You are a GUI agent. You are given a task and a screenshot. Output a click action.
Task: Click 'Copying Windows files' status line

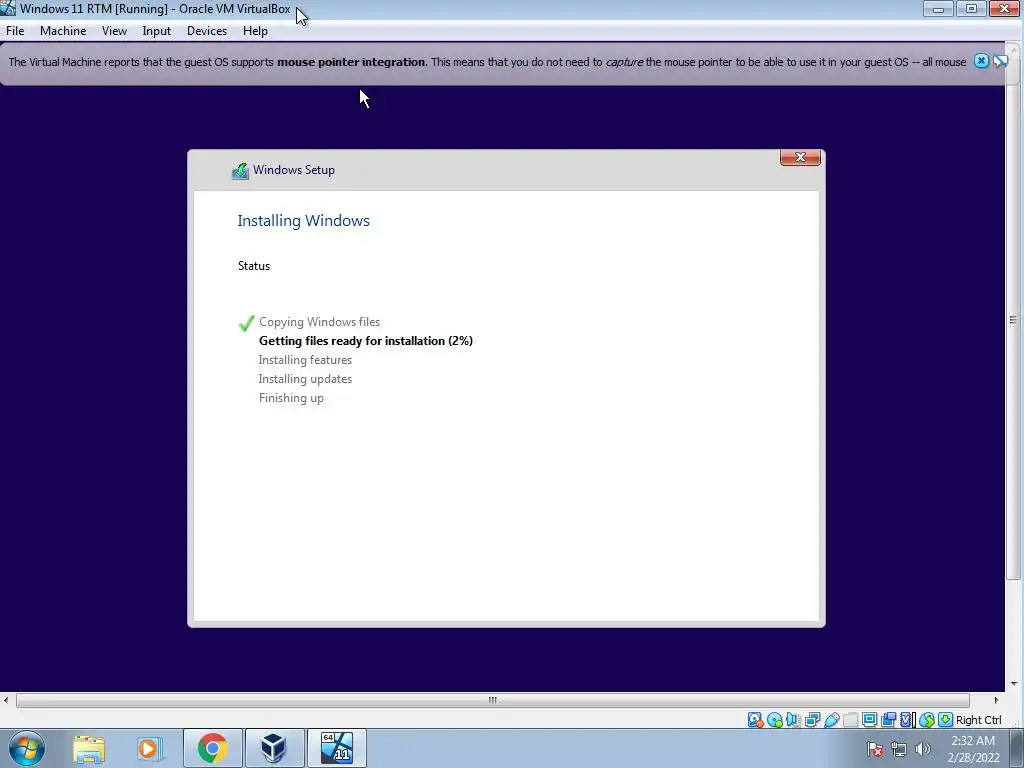click(x=319, y=322)
